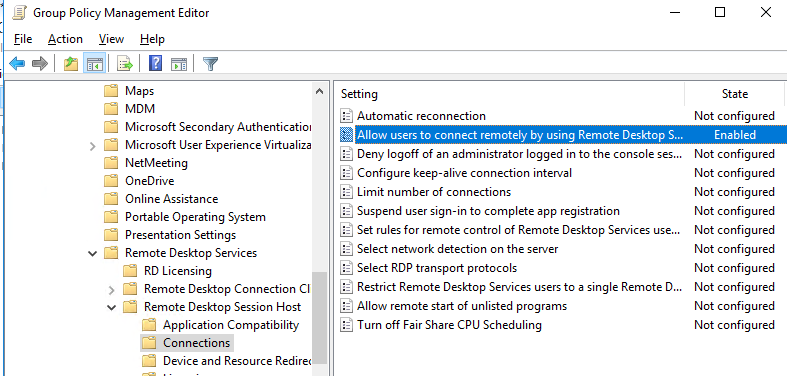
Task: Click Select RDP transport protocols policy icon
Action: coord(346,268)
